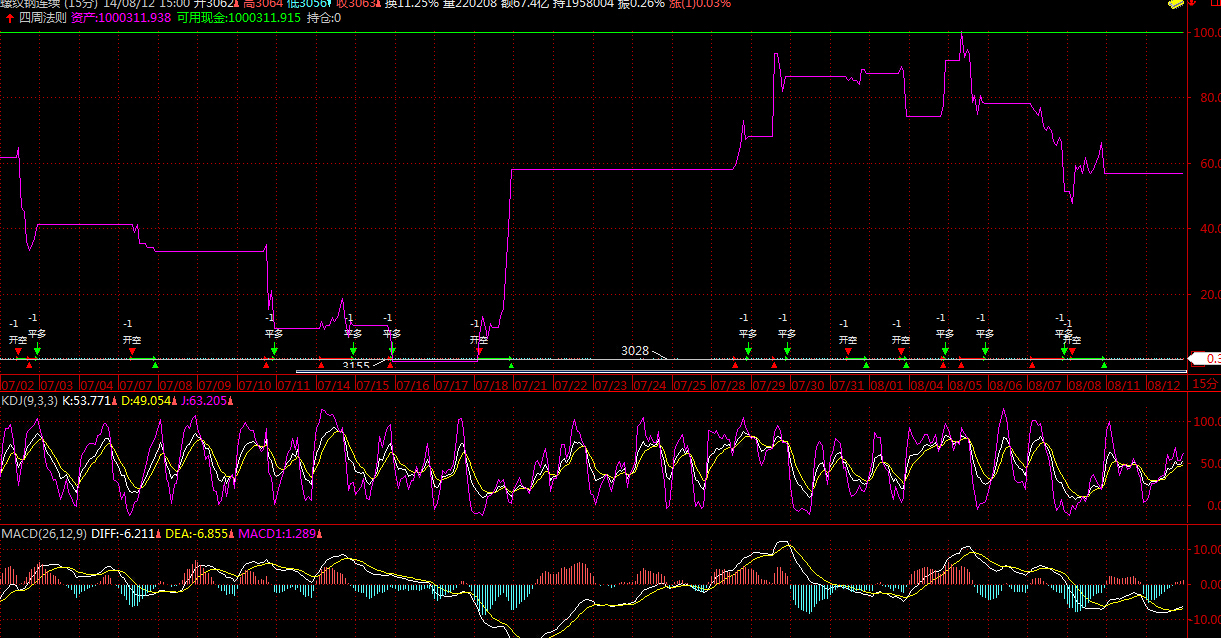Open the MACD(26,12,9) indicator label
Screen dimensions: 1221x638
44,534
